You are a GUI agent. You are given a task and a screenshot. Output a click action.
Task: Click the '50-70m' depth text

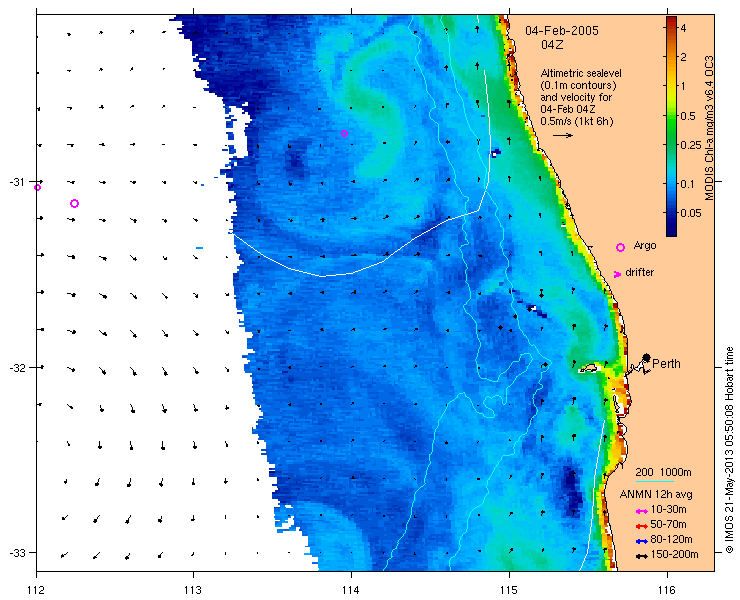point(668,524)
